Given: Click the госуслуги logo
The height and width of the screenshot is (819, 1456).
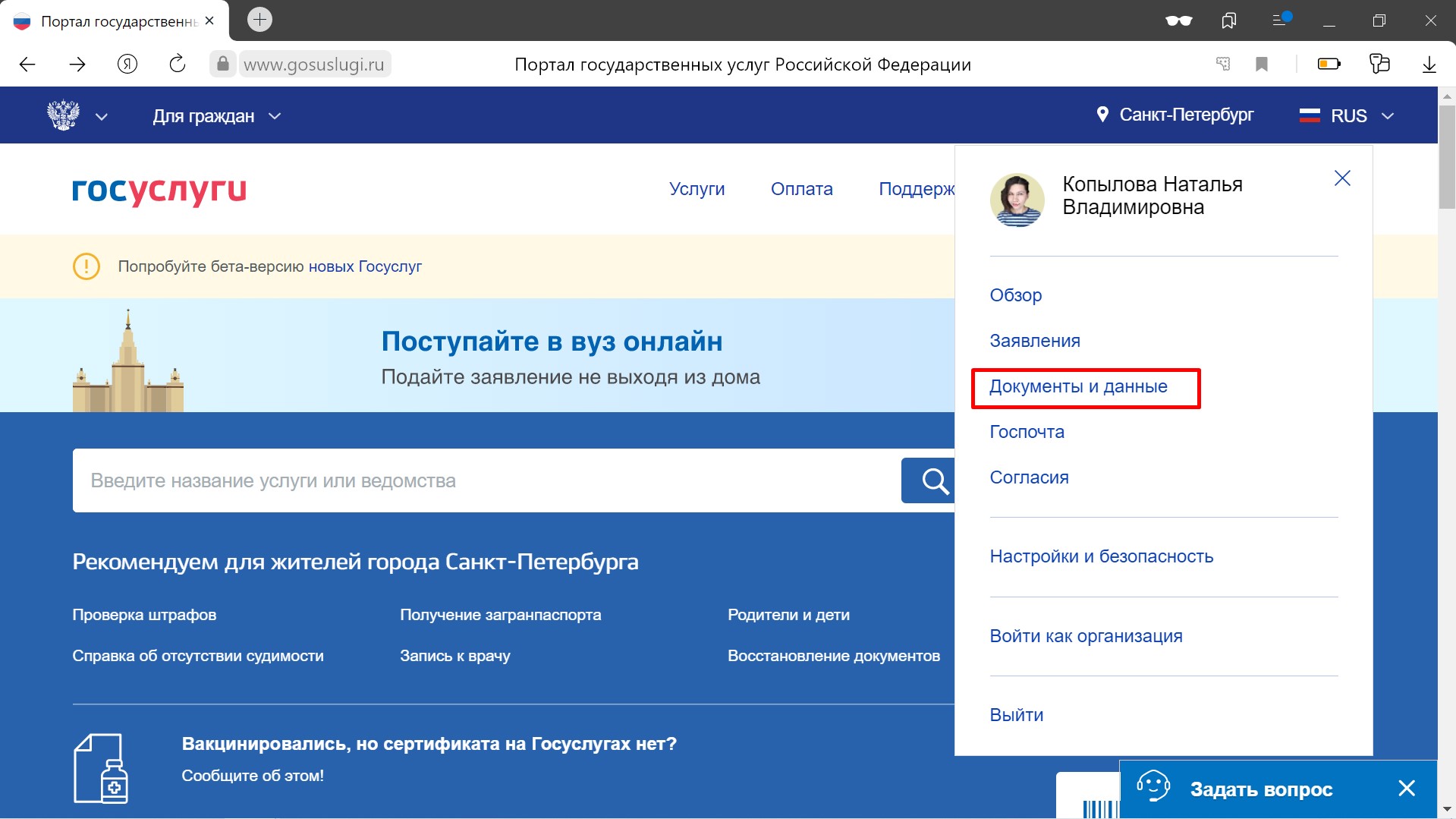Looking at the screenshot, I should (x=159, y=191).
